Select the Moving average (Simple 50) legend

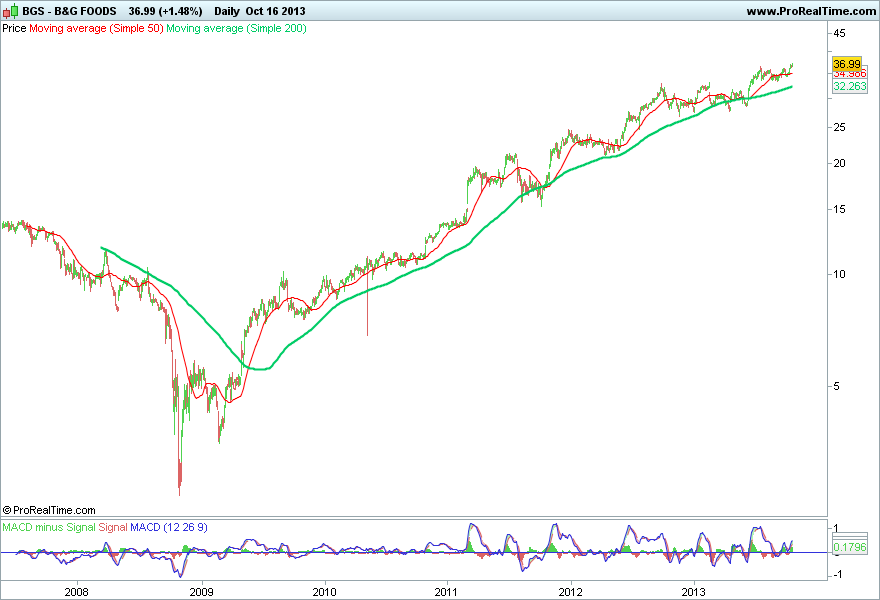point(96,28)
